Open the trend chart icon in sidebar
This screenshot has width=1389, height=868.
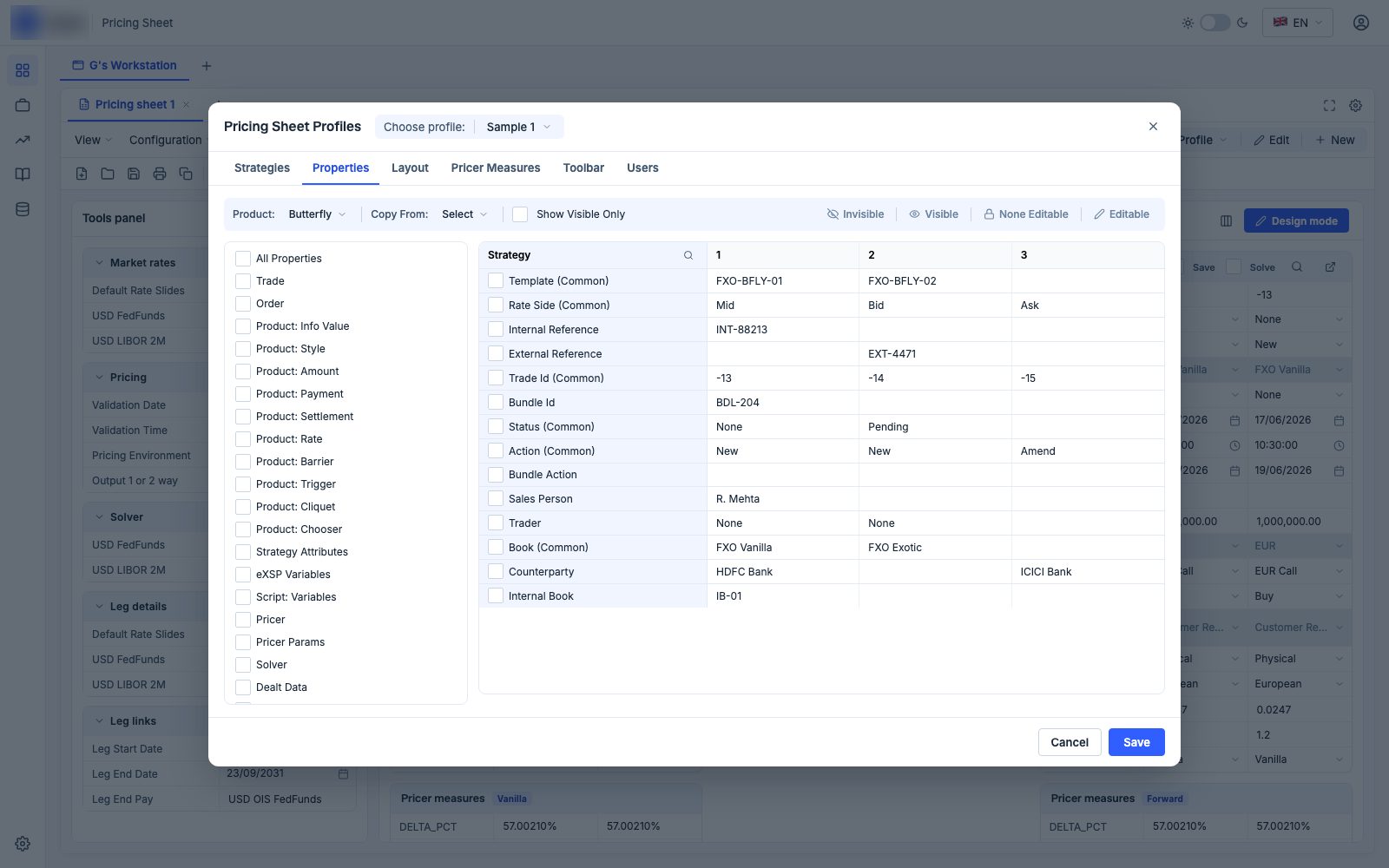pos(23,140)
